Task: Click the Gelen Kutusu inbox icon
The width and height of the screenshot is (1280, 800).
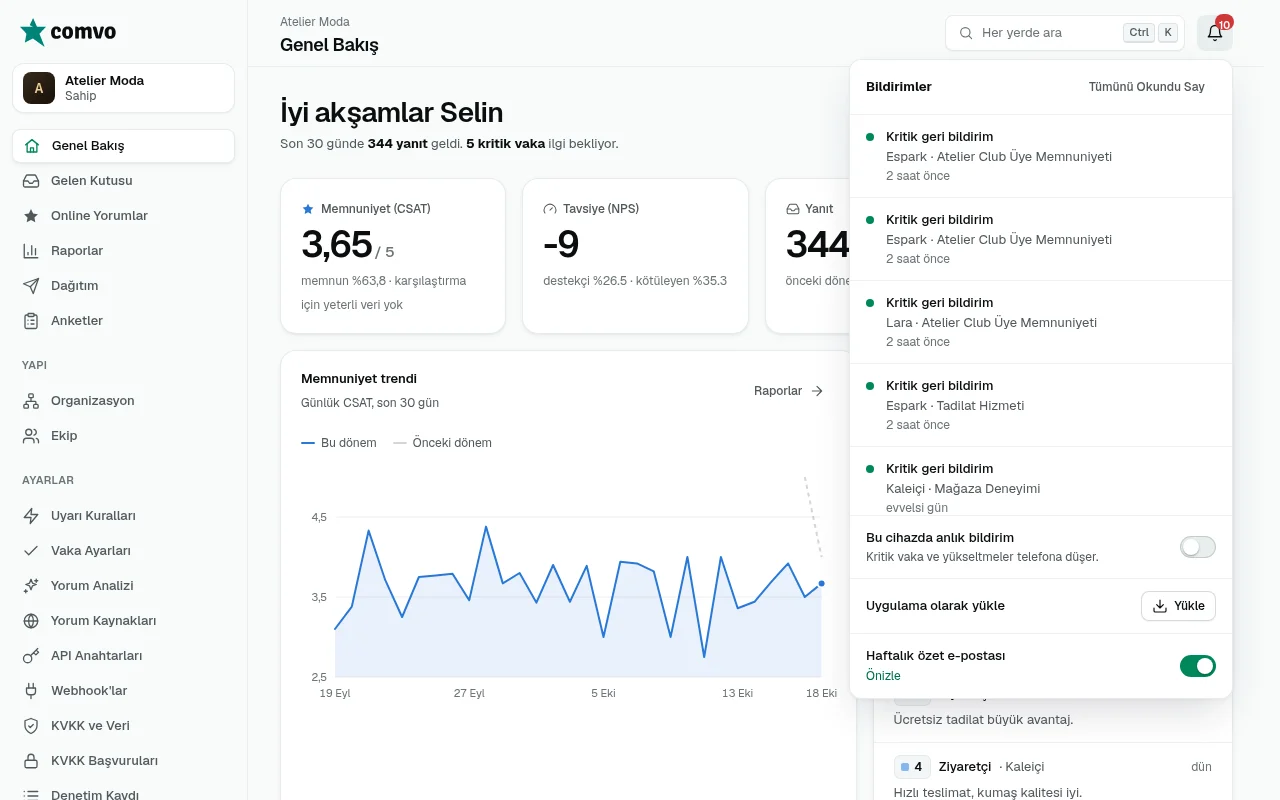Action: (31, 181)
